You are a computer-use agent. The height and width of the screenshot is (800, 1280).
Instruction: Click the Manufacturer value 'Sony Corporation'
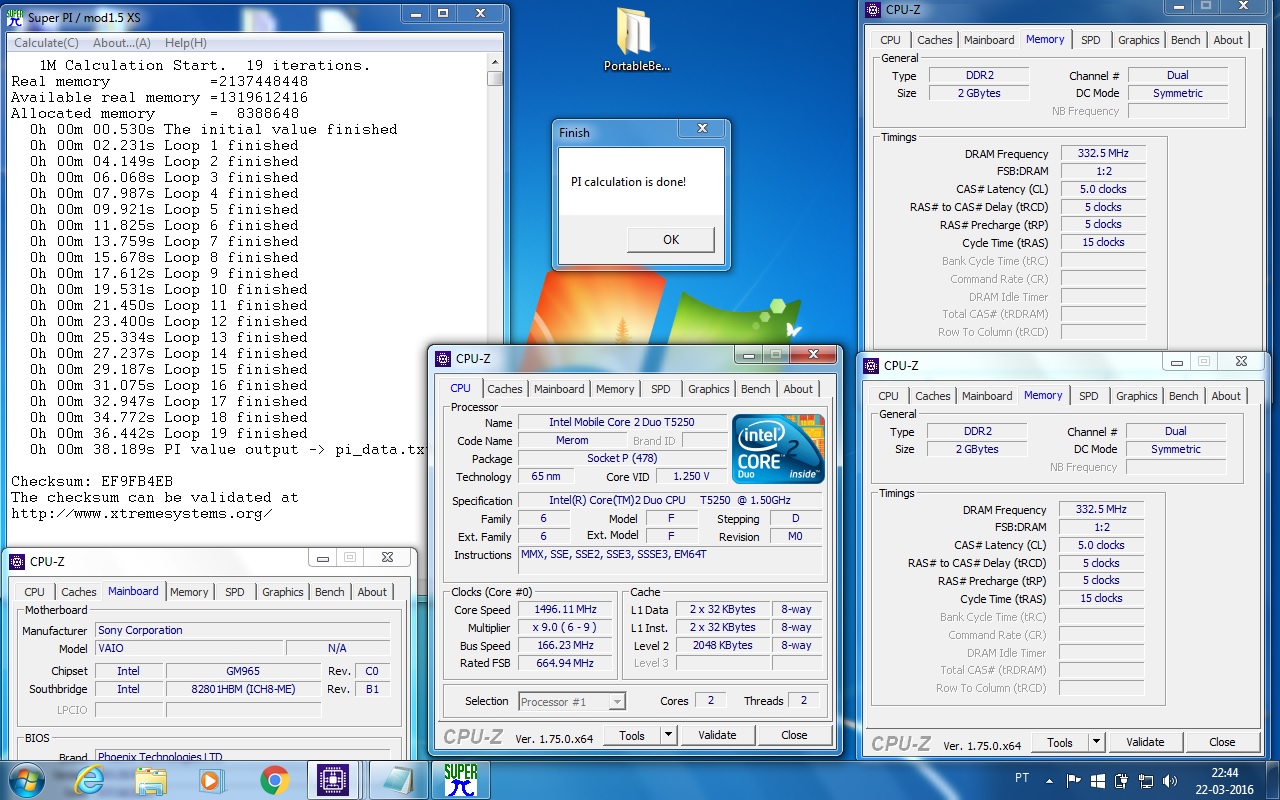[x=243, y=631]
